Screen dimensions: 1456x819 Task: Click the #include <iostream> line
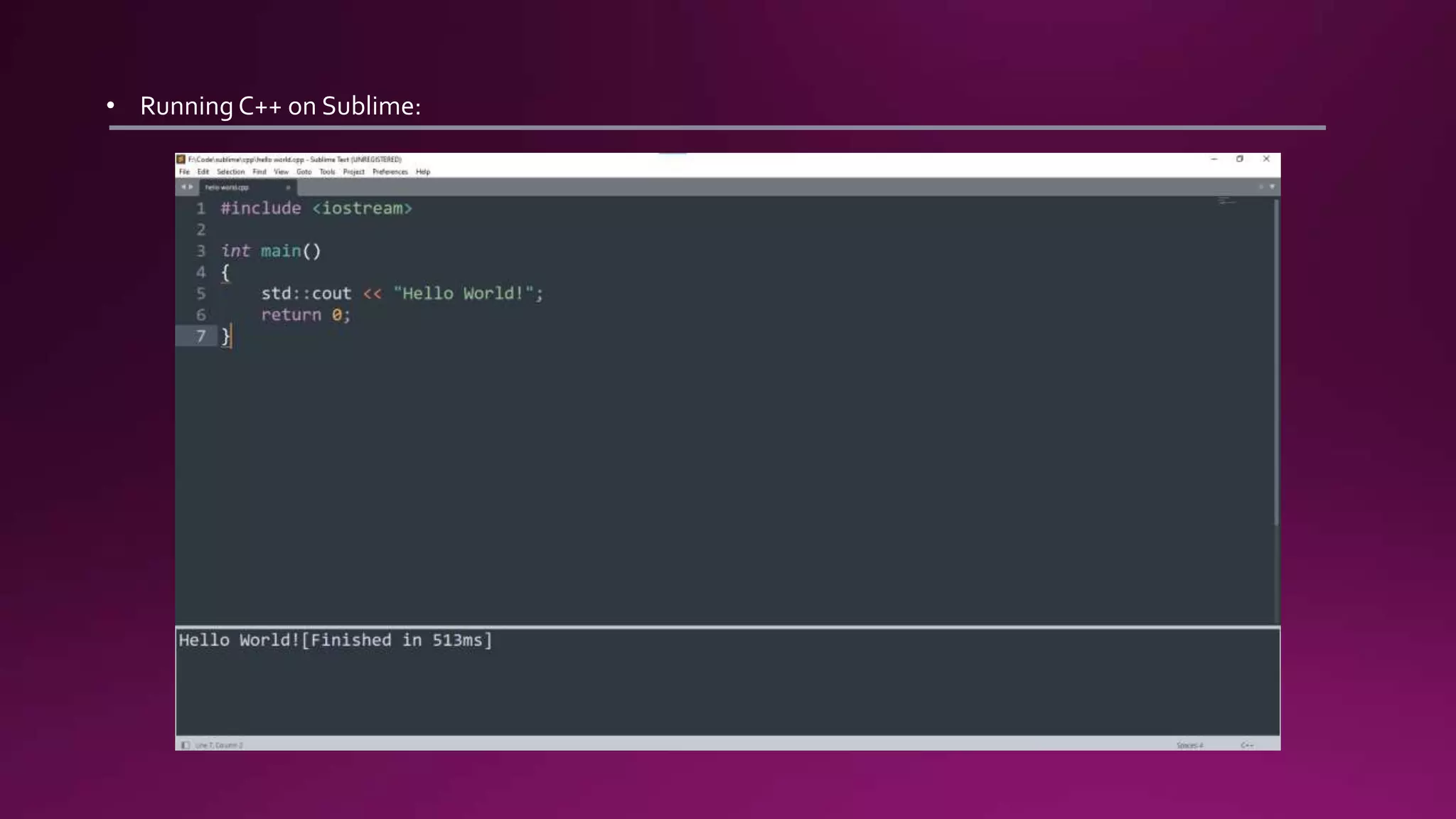click(316, 208)
